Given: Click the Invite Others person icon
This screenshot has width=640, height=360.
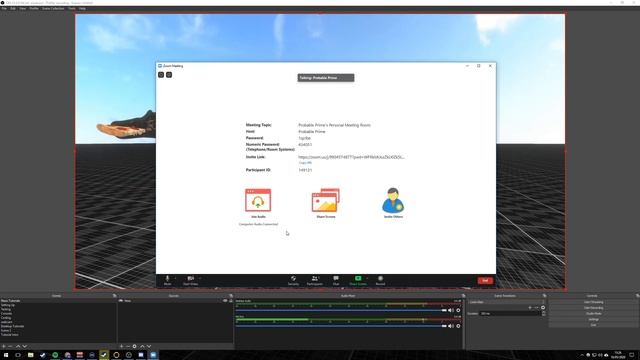Looking at the screenshot, I should coord(393,200).
